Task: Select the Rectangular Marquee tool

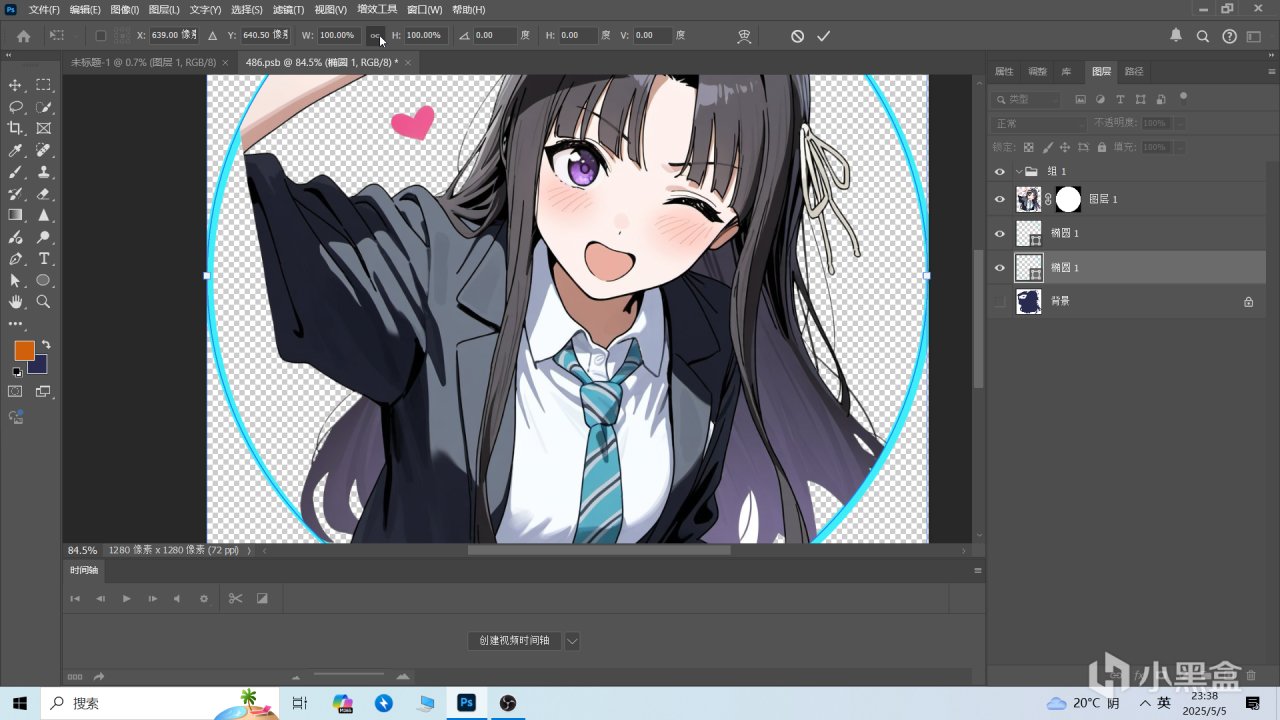Action: click(44, 85)
